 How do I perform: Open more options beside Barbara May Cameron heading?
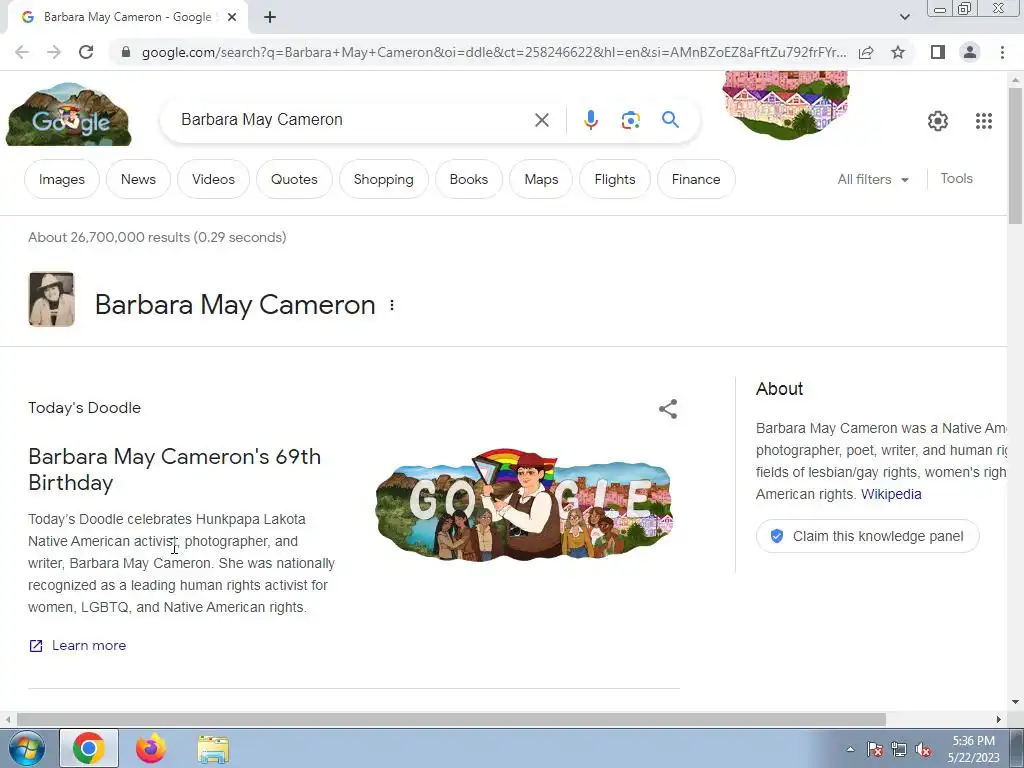(392, 305)
